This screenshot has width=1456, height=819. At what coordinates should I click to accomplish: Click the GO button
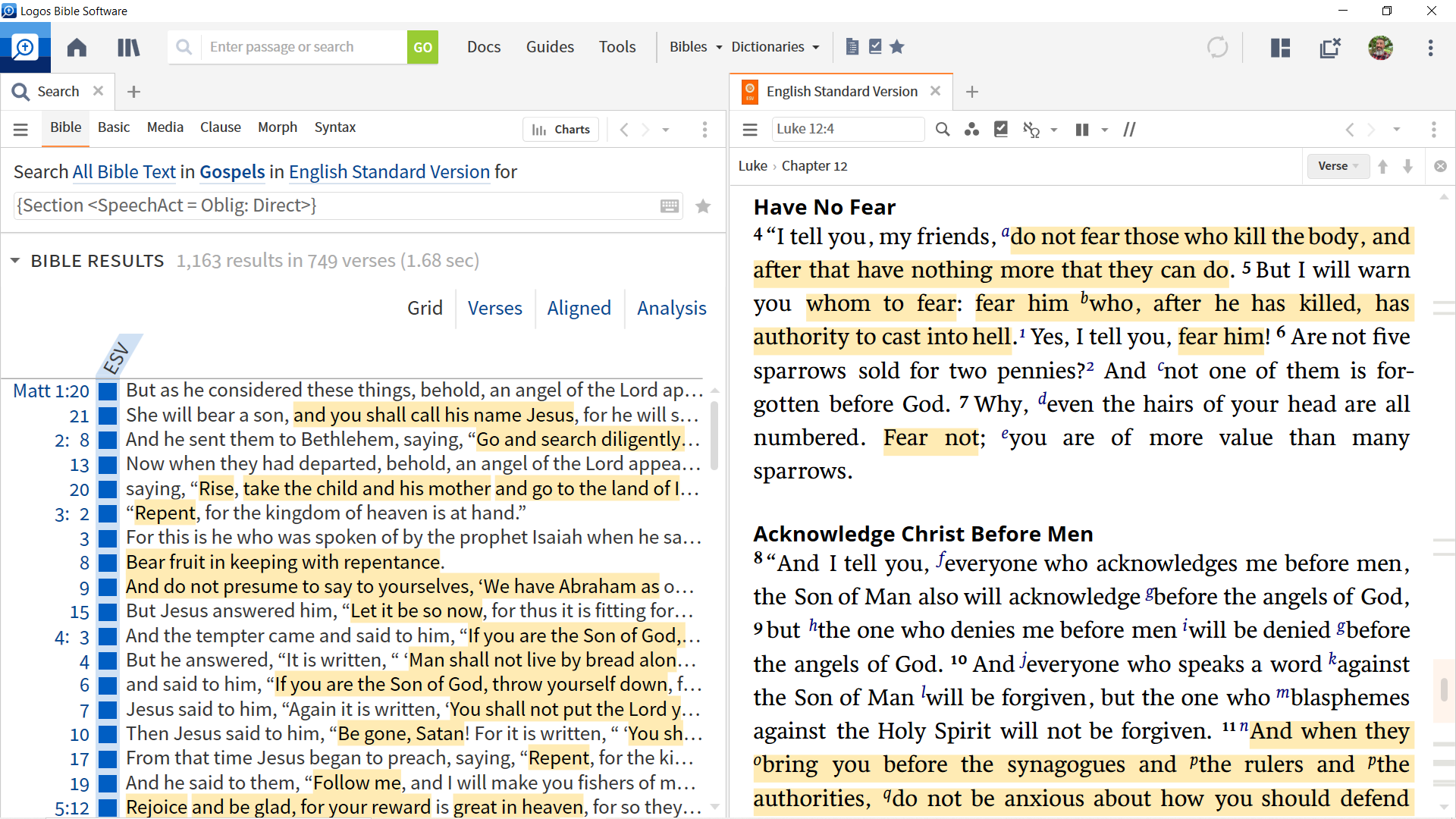coord(422,47)
